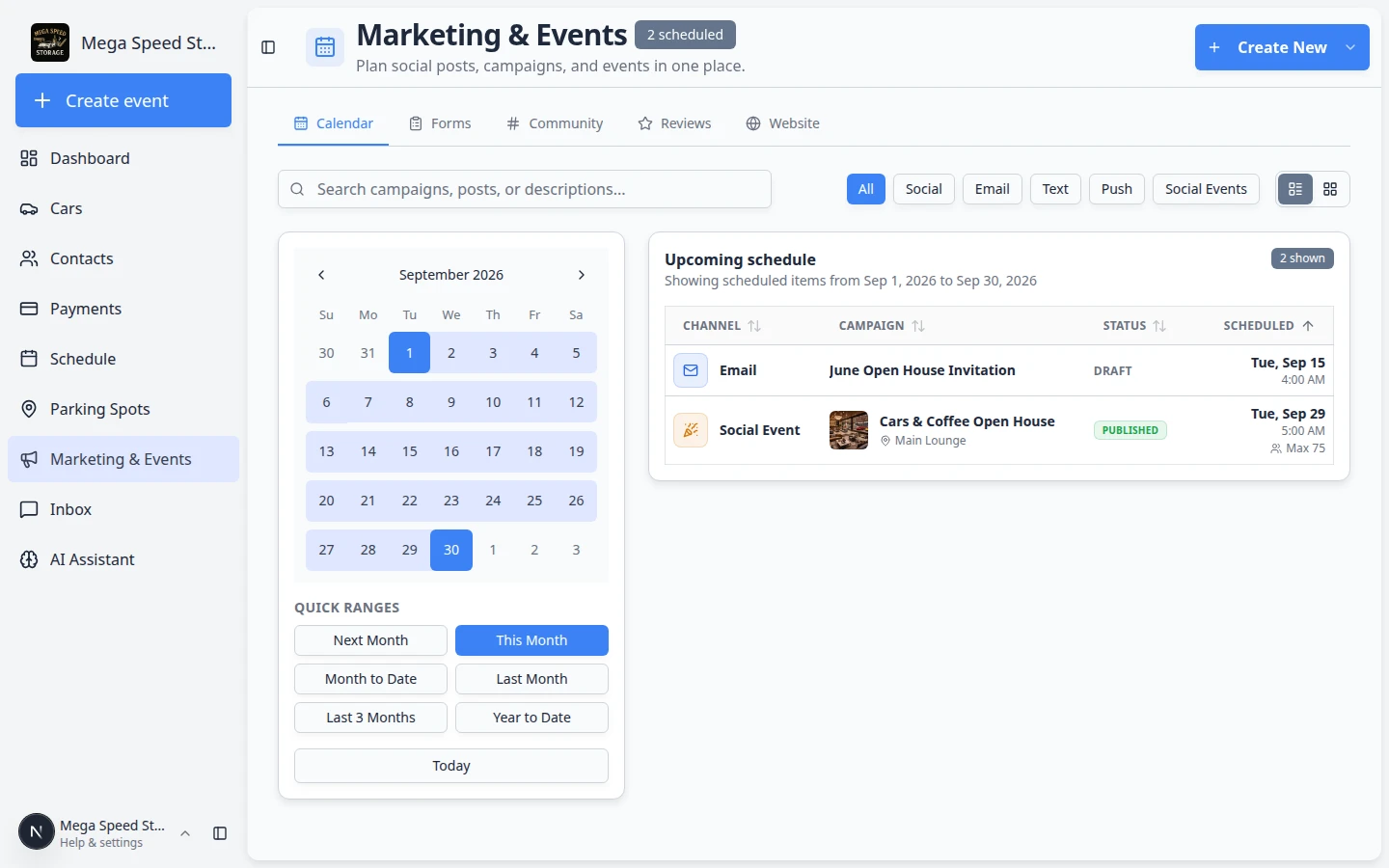Switch to list view layout
Viewport: 1389px width, 868px height.
1295,189
